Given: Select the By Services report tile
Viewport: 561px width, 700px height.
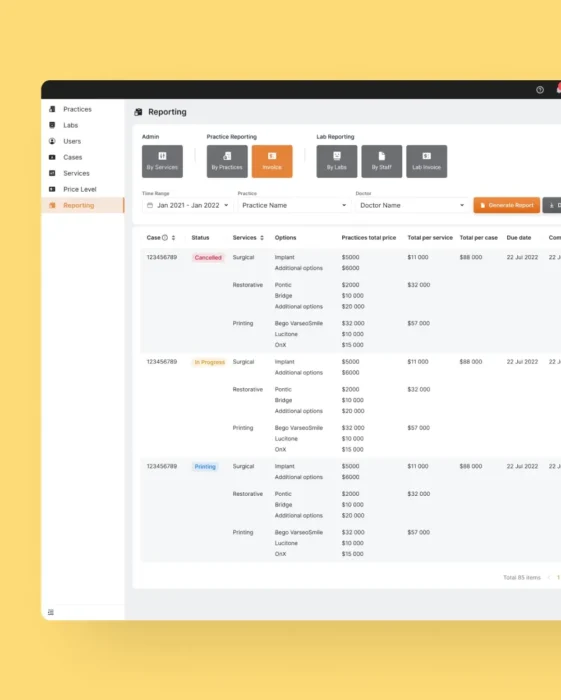Looking at the screenshot, I should (x=162, y=161).
